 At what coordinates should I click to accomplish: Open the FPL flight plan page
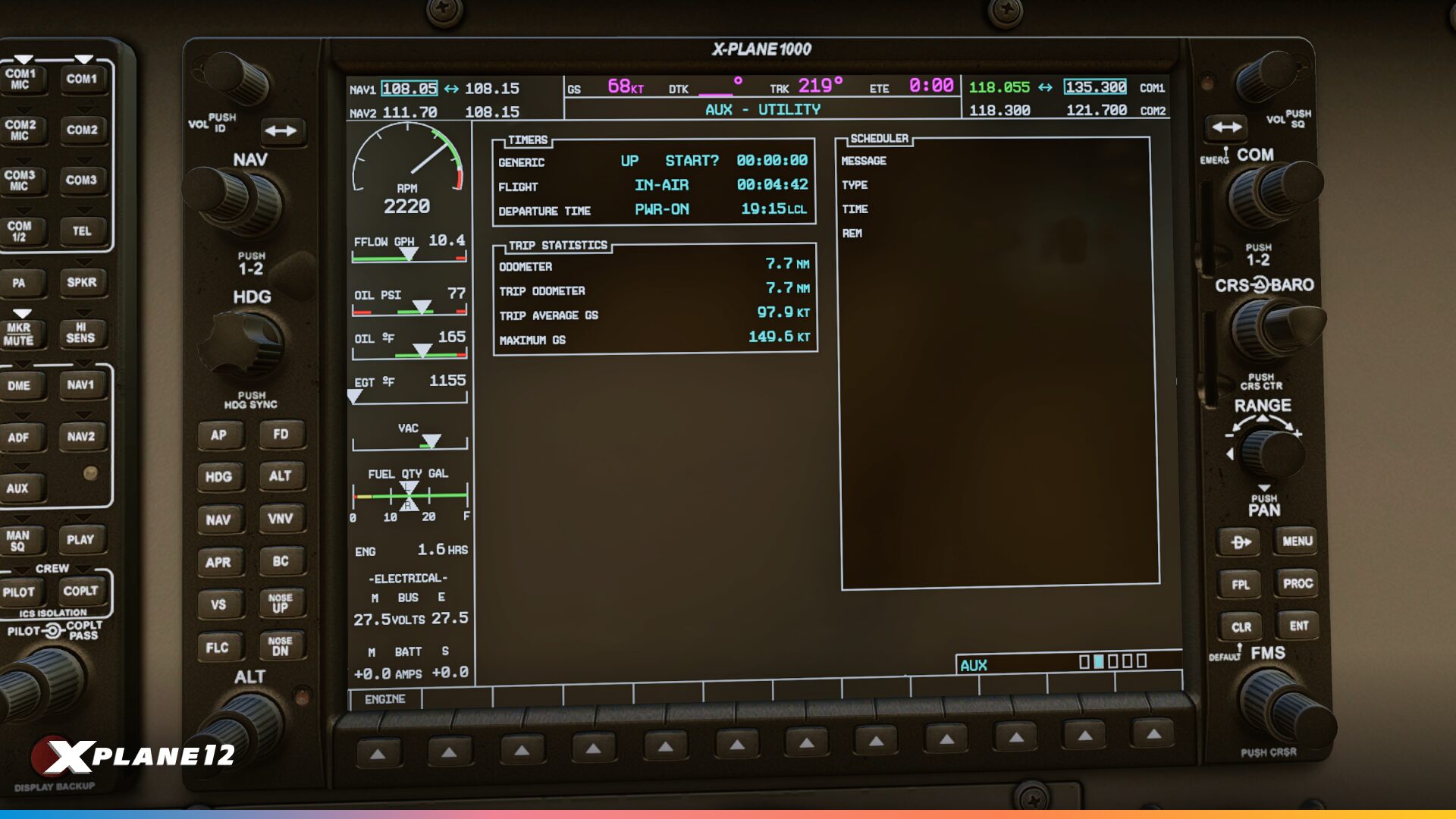pos(1241,585)
